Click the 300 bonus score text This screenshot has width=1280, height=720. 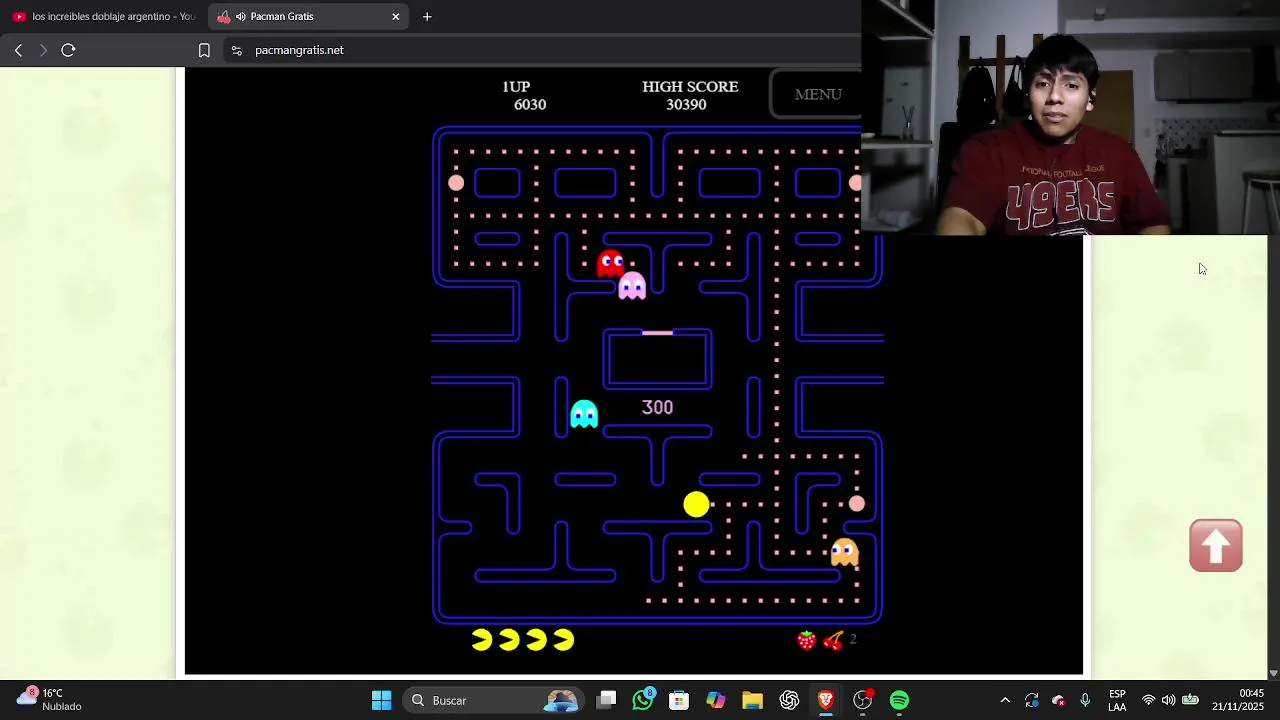(657, 408)
